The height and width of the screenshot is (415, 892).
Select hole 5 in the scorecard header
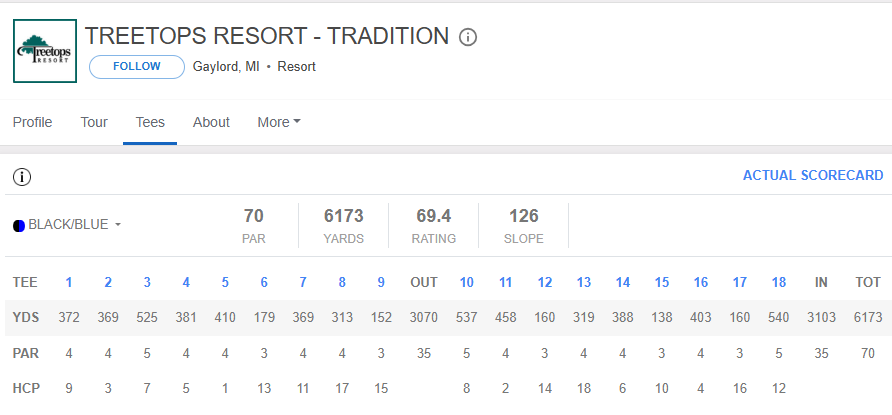coord(225,283)
